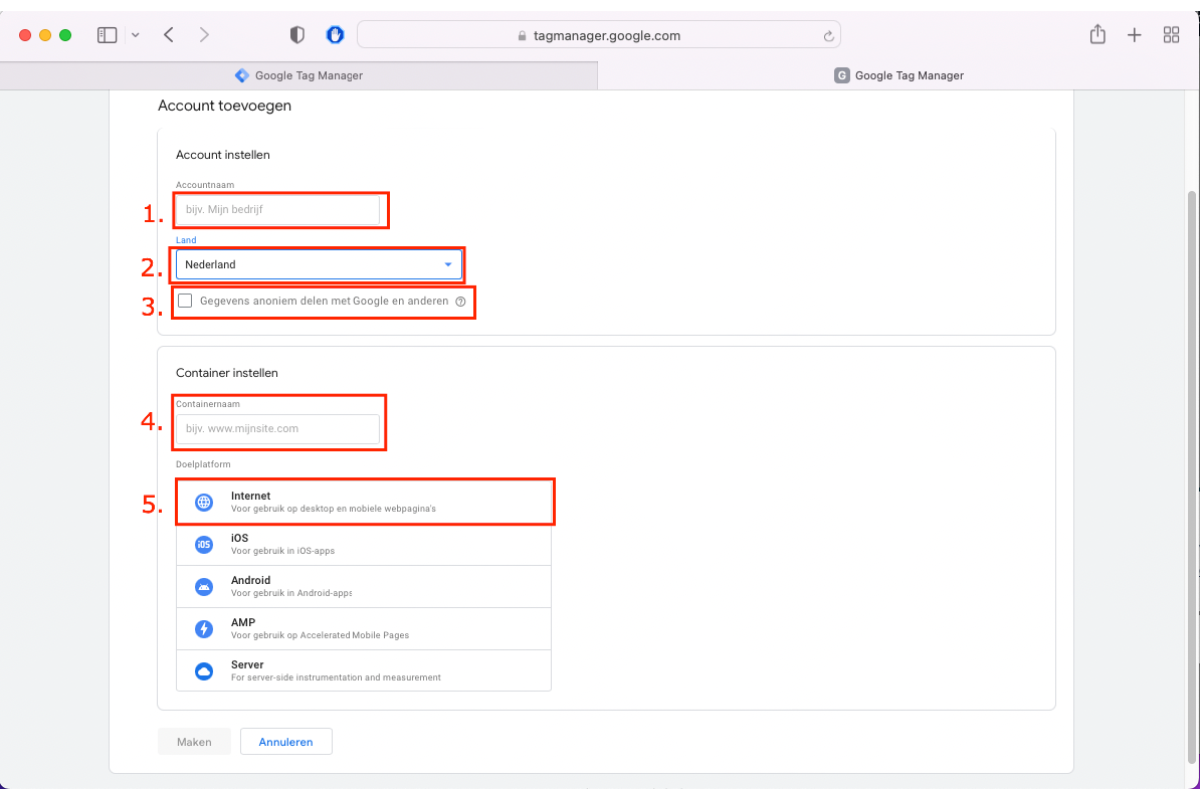
Task: Expand sidebar options chevron in Safari toolbar
Action: 135,35
